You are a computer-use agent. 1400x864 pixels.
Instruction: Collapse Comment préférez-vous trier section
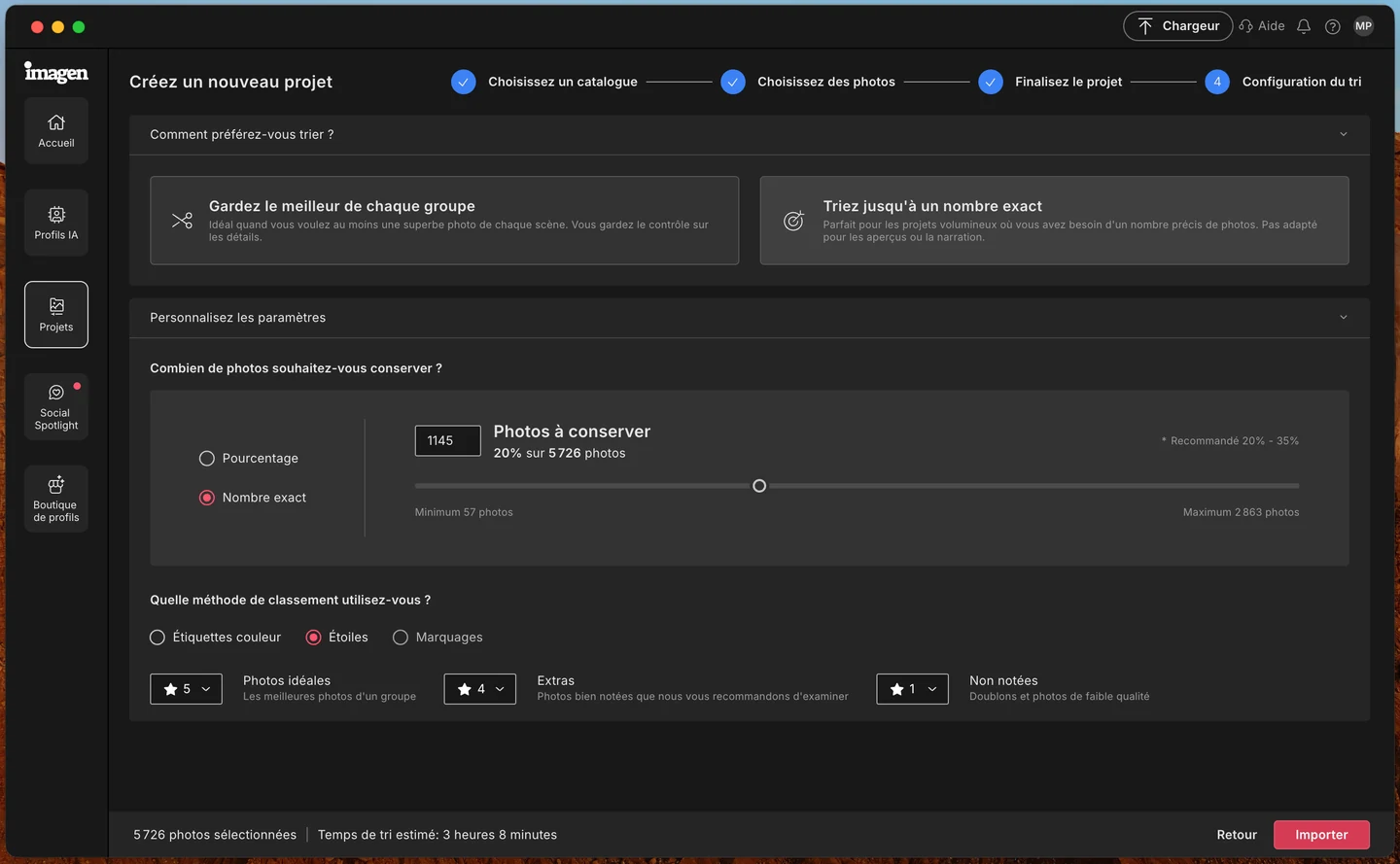[1344, 134]
